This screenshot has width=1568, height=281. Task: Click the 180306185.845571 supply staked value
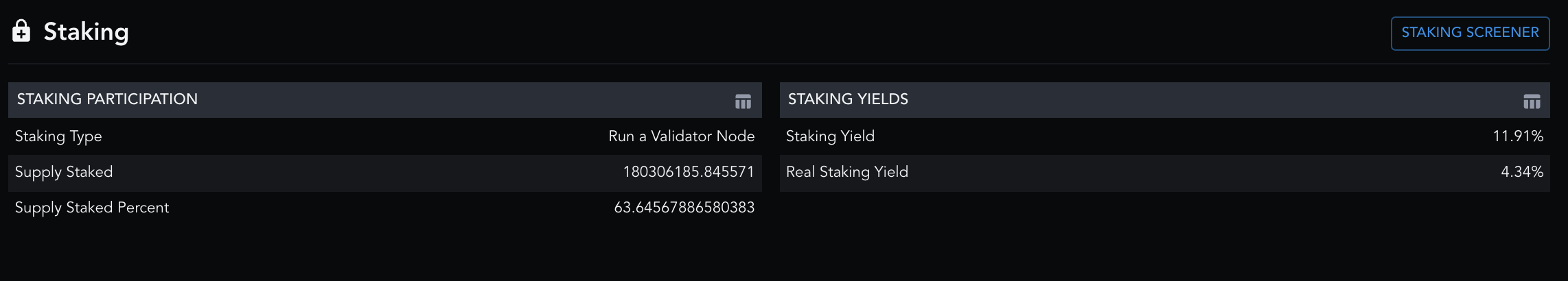688,172
